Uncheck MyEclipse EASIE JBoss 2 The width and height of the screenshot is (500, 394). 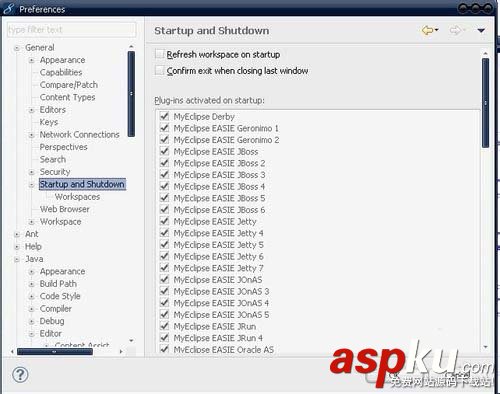click(x=164, y=163)
